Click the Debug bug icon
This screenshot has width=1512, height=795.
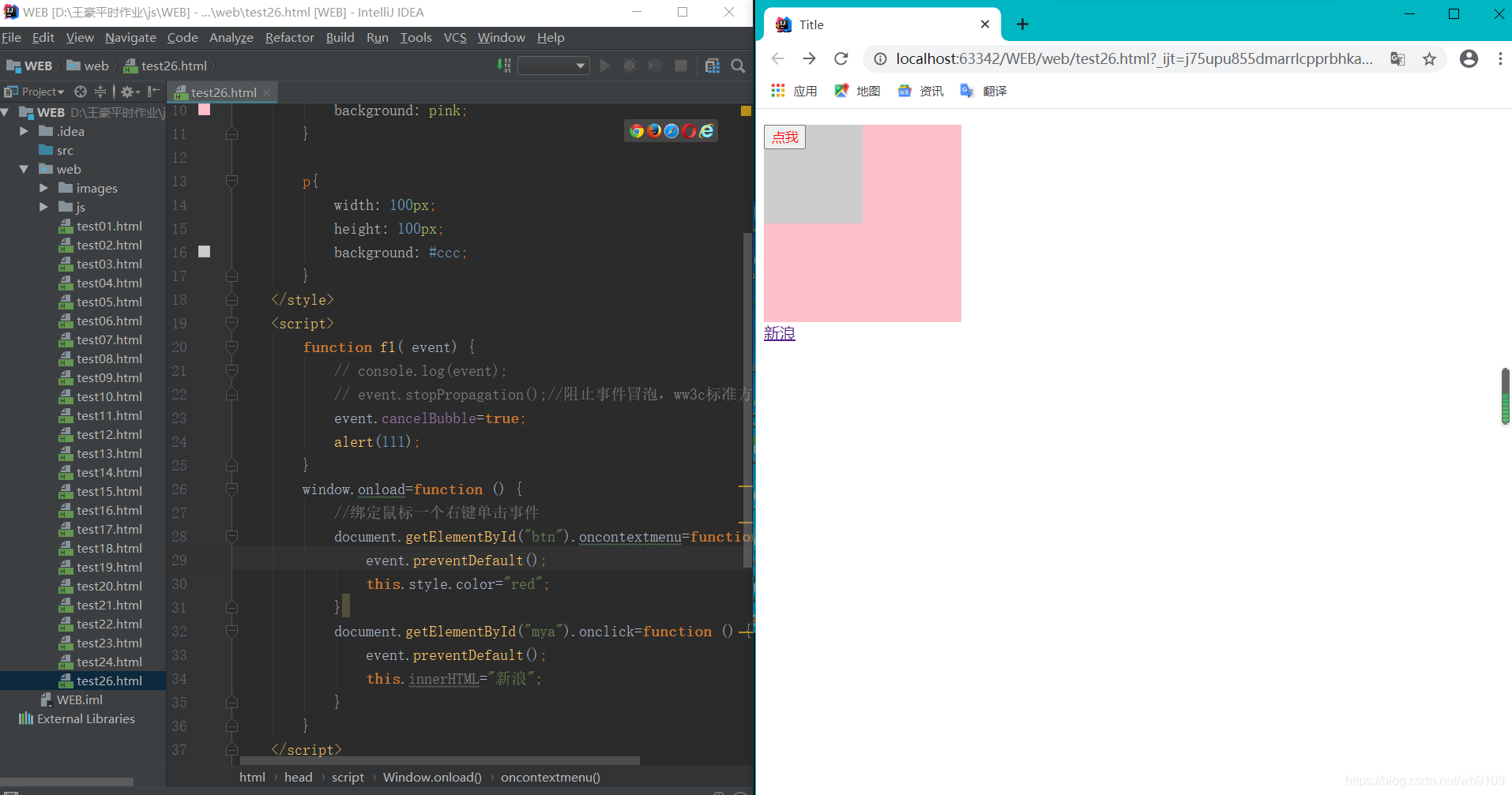tap(630, 66)
